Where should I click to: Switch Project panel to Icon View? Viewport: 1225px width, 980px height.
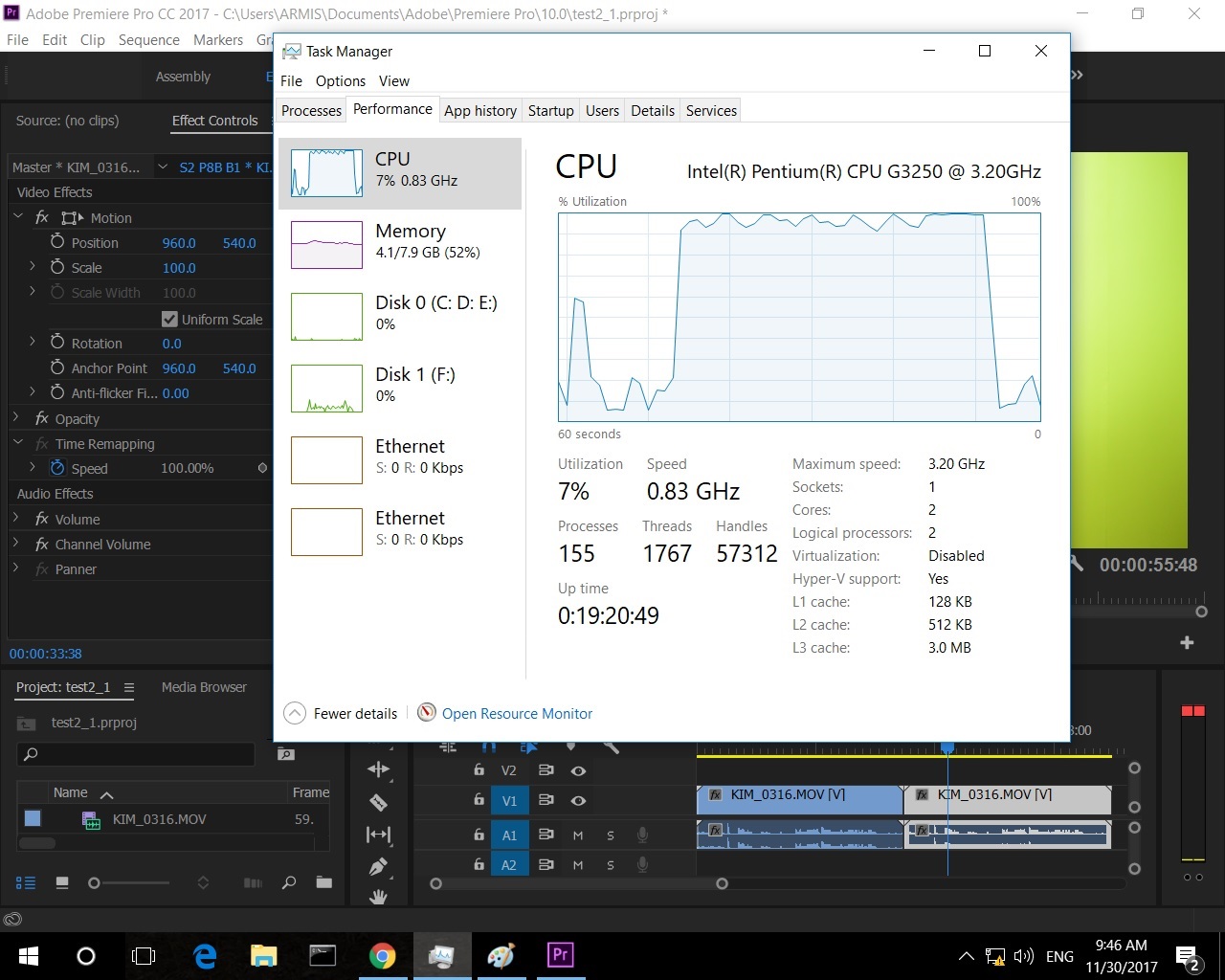click(x=62, y=882)
